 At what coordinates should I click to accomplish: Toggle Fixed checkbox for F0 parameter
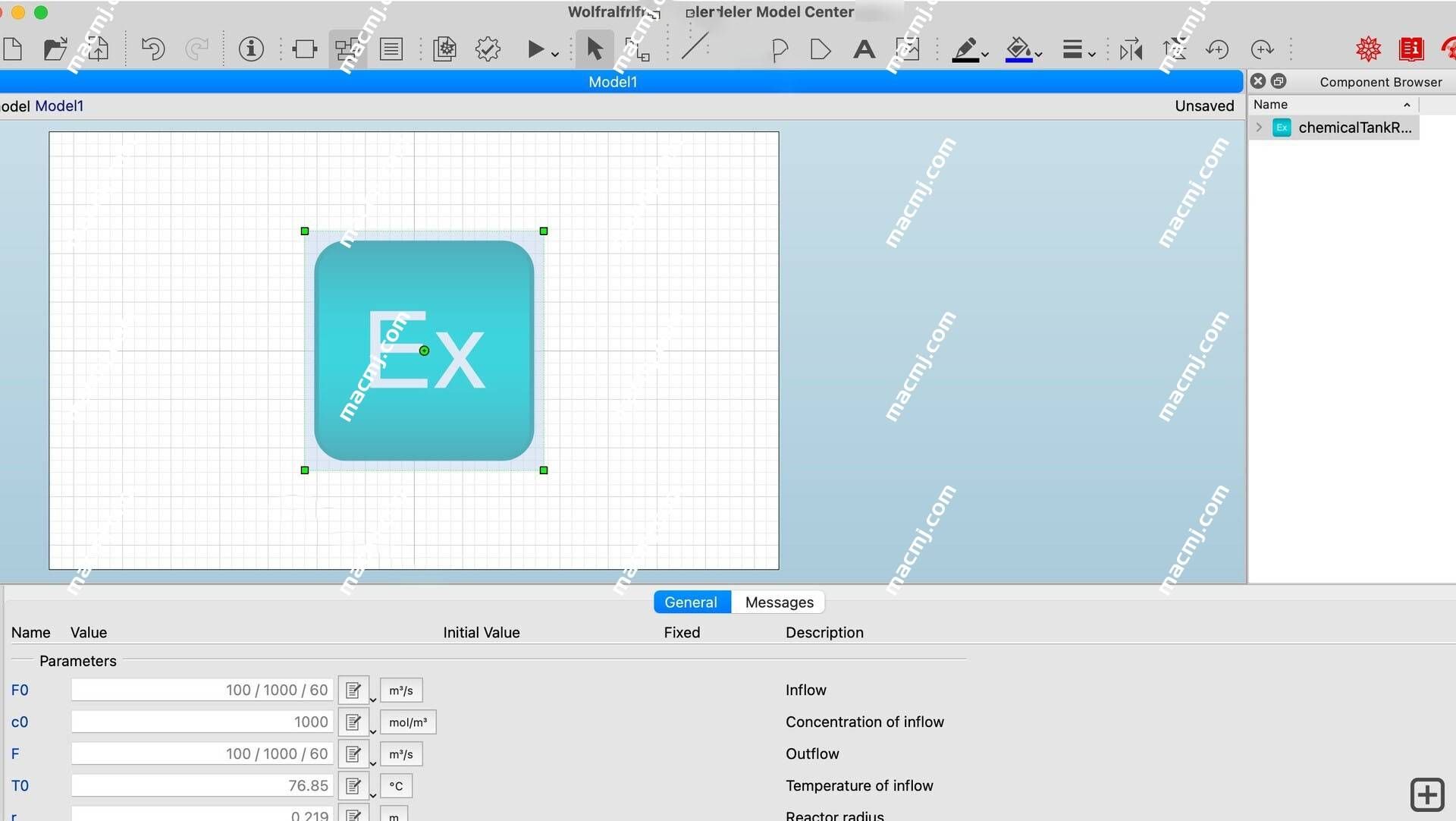click(x=682, y=690)
